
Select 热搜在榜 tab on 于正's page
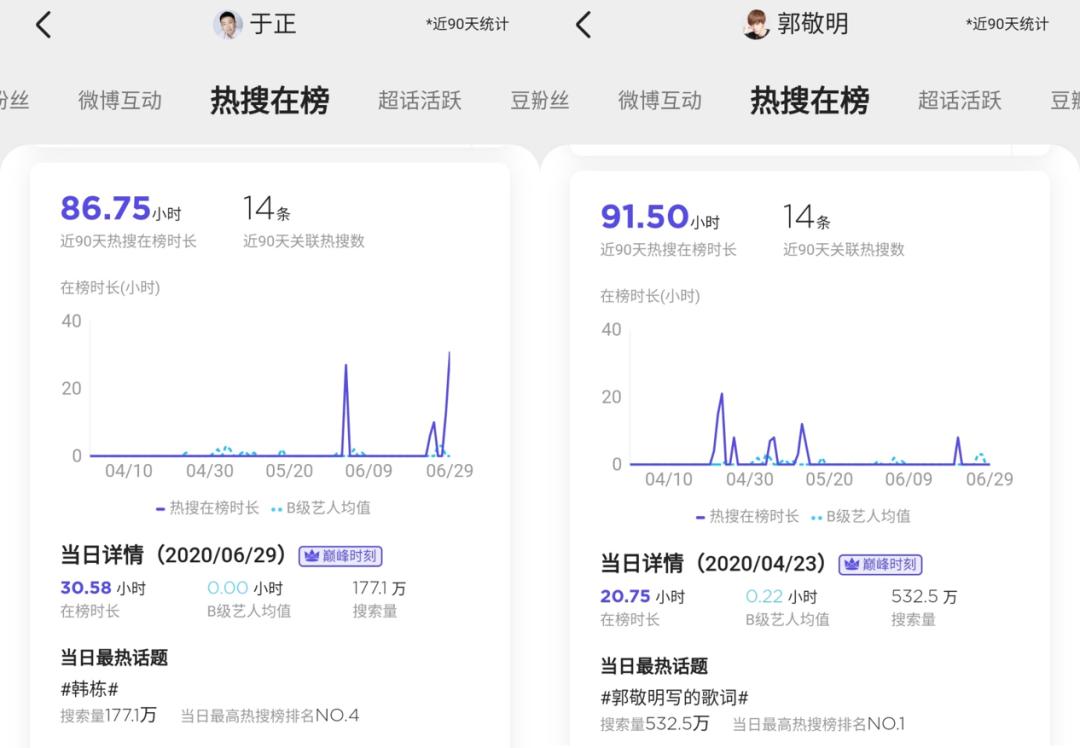269,101
